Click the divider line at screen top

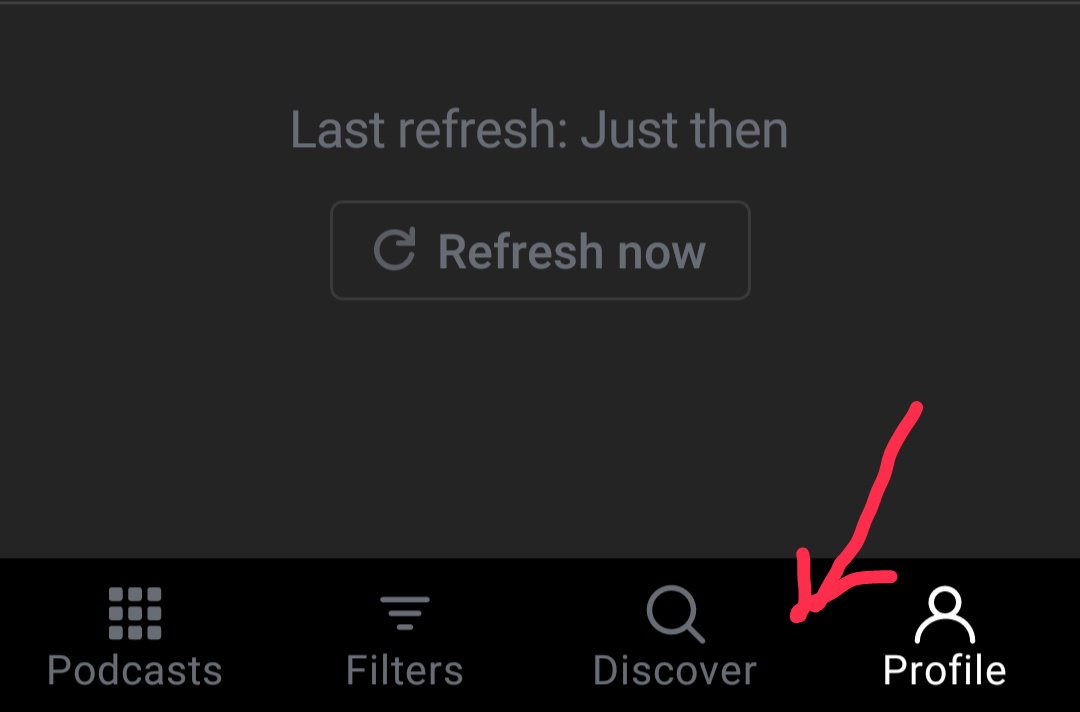coord(540,3)
